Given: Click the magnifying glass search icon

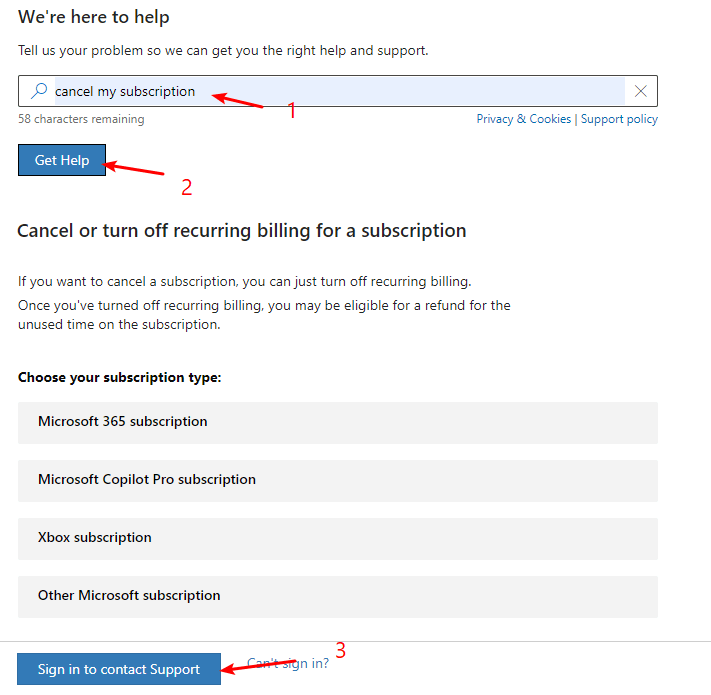Looking at the screenshot, I should tap(39, 91).
